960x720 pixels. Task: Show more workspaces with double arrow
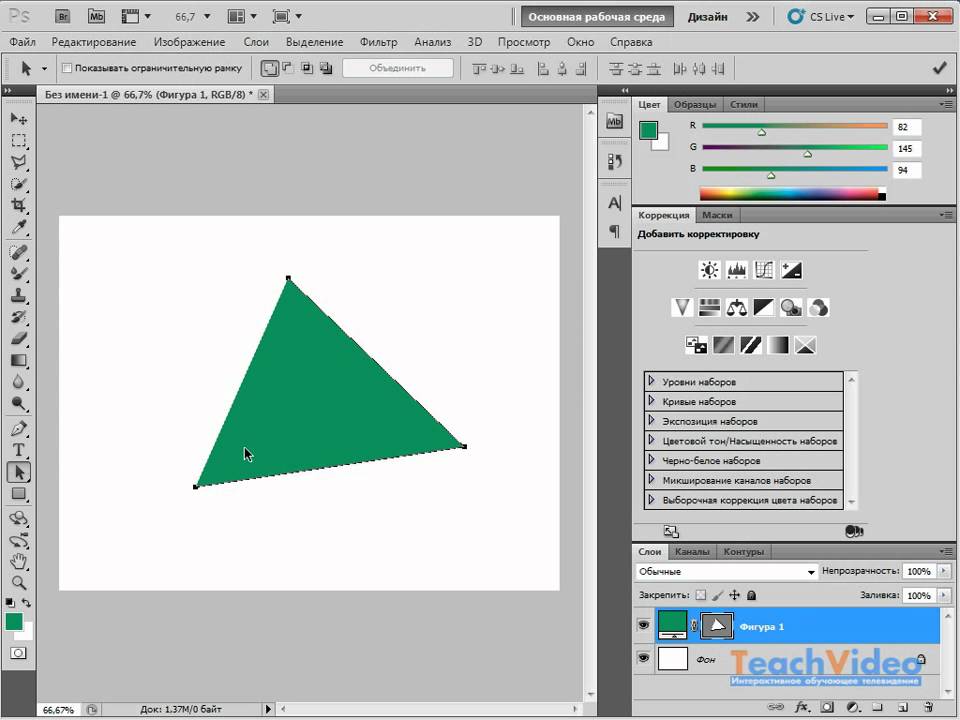pos(752,17)
